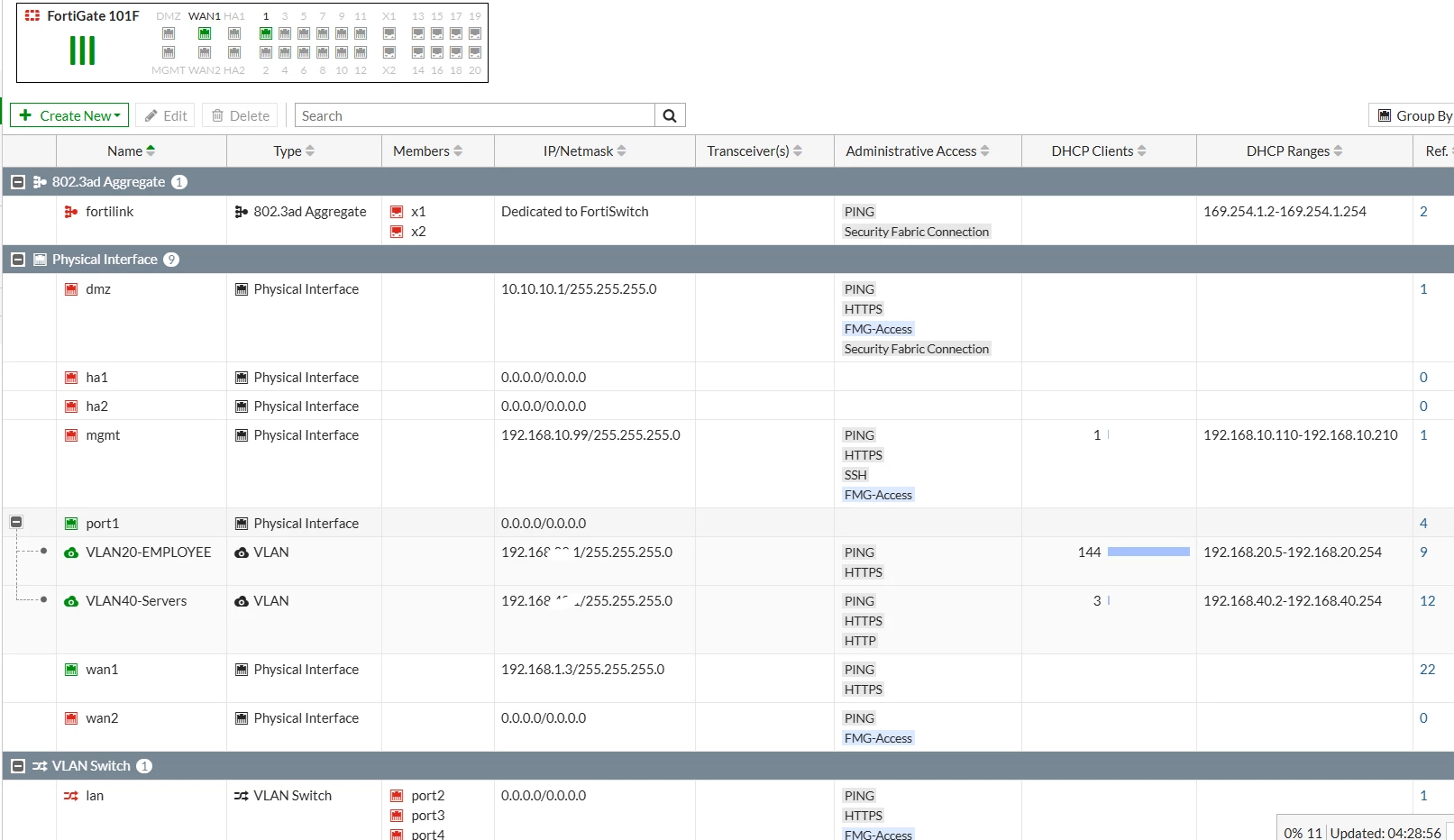This screenshot has width=1454, height=840.
Task: Click the 192.168.1.3/255.255.255.0 address cell
Action: pyautogui.click(x=582, y=670)
